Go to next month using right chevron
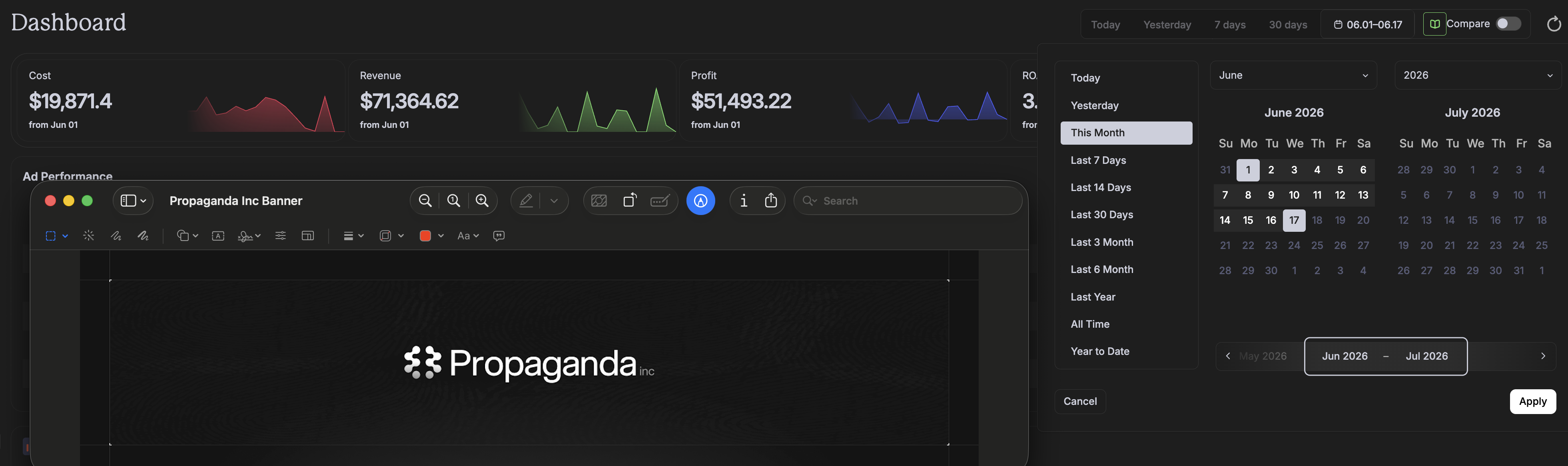1568x466 pixels. click(x=1542, y=356)
